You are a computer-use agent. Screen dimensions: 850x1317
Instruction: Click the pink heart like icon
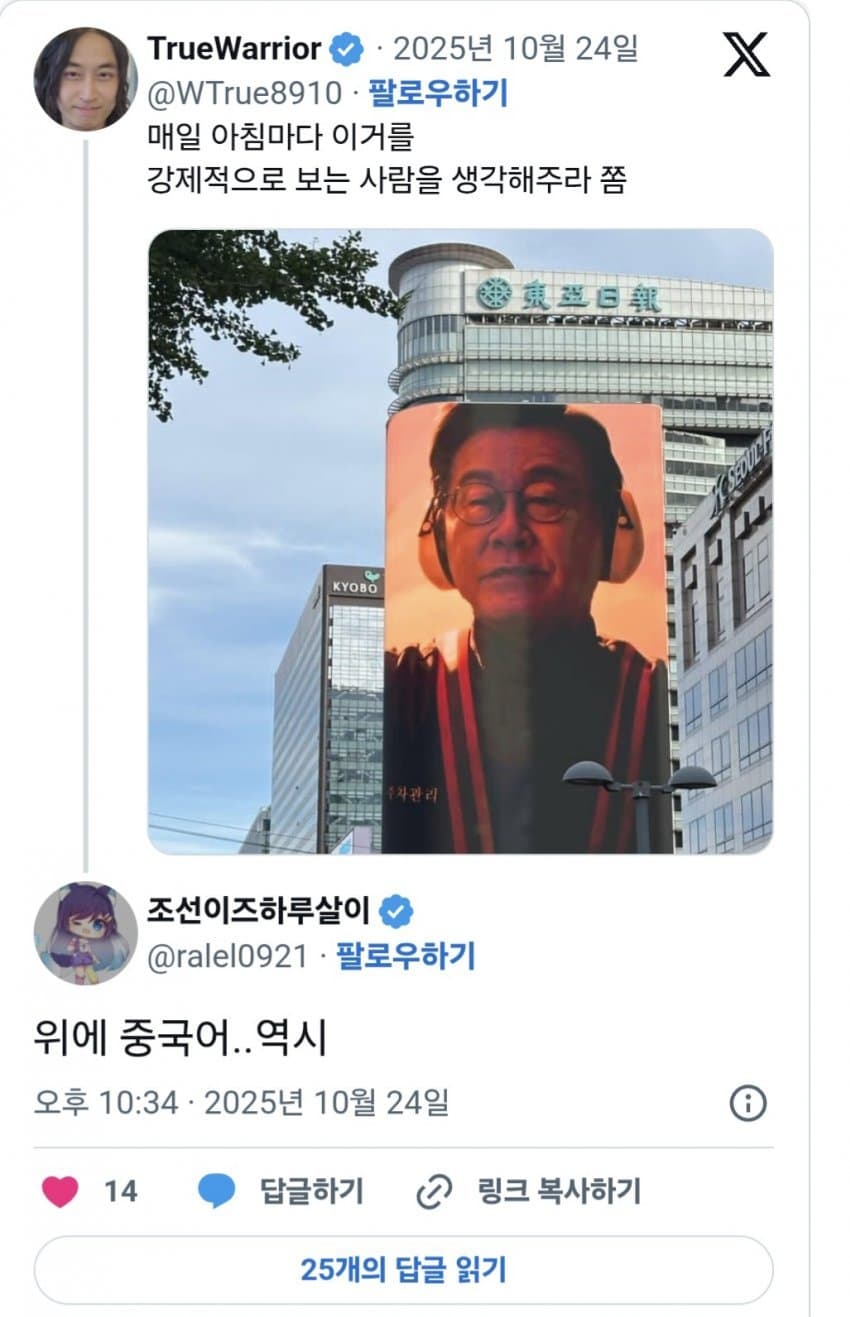[61, 1192]
